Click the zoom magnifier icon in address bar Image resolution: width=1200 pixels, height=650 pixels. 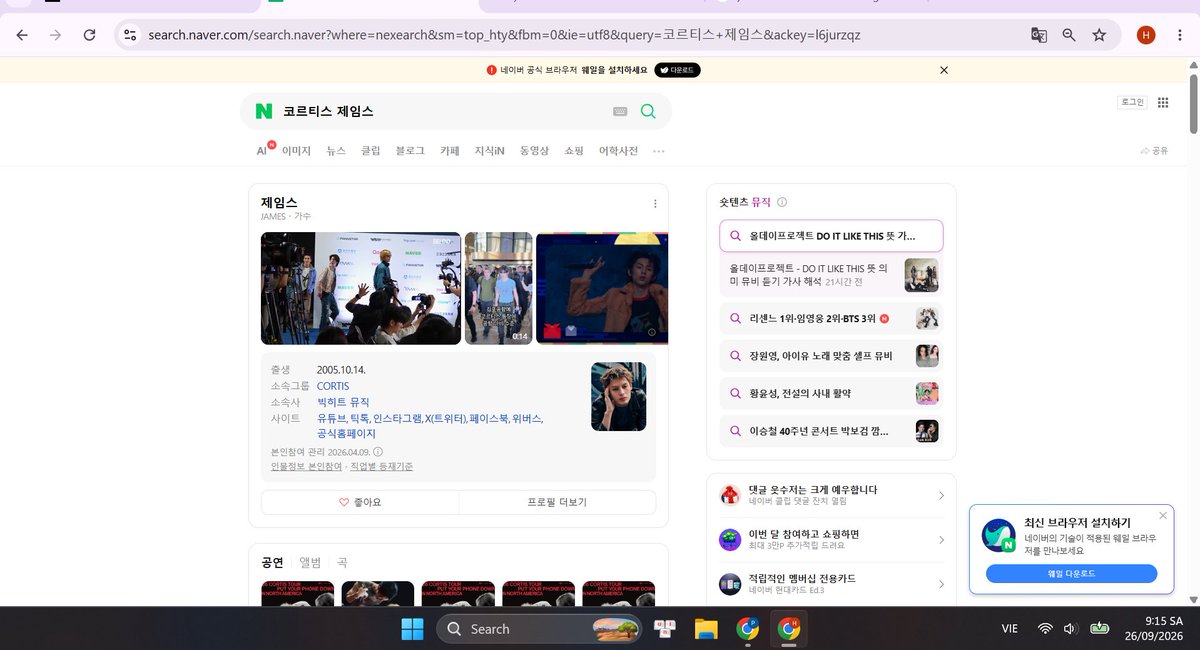1069,35
